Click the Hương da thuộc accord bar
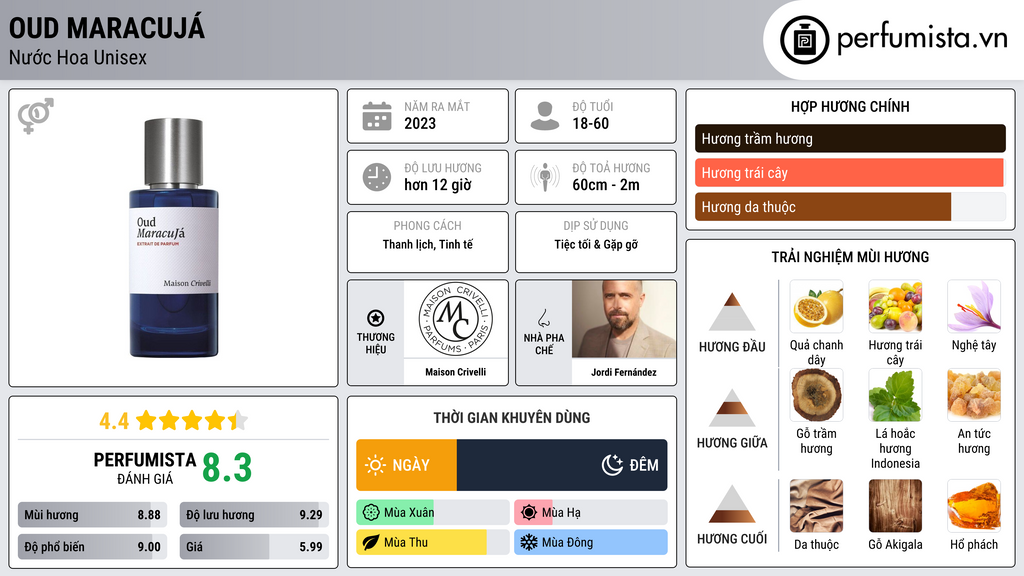This screenshot has height=576, width=1024. pyautogui.click(x=850, y=207)
